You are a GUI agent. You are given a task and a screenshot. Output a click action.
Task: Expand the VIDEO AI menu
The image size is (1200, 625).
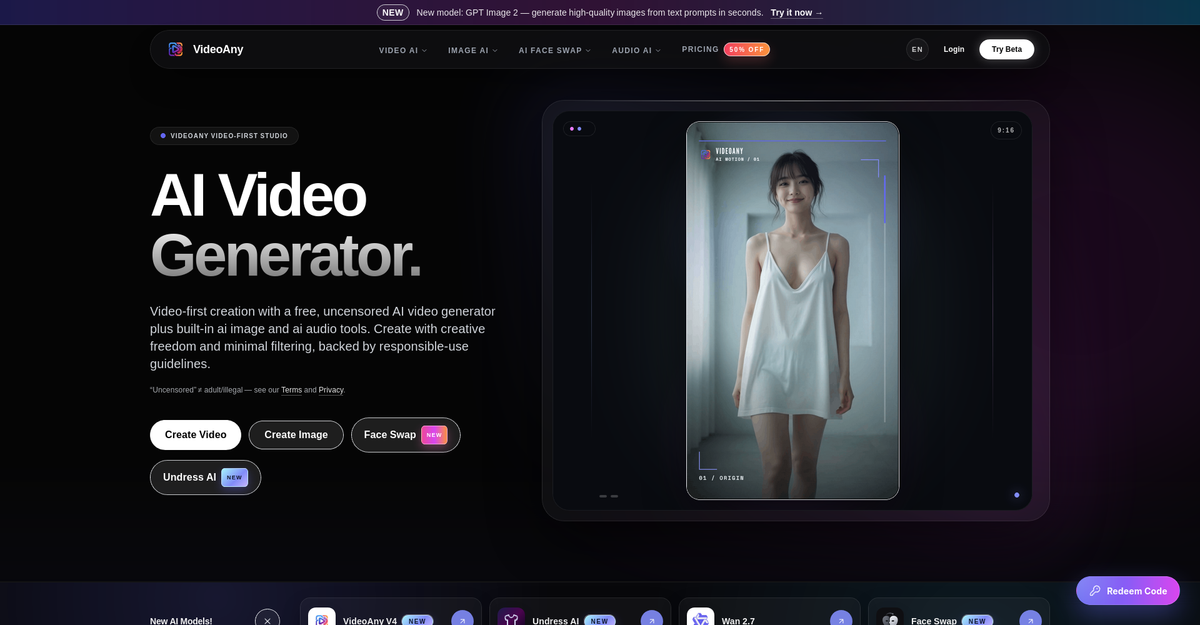[x=403, y=50]
